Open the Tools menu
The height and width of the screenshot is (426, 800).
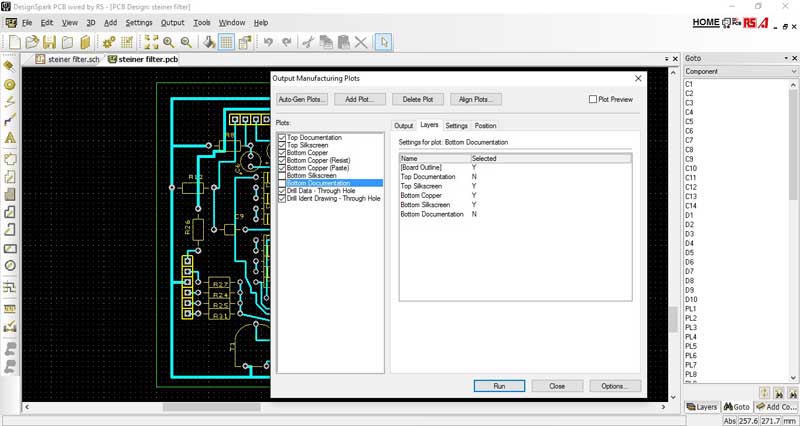(202, 23)
